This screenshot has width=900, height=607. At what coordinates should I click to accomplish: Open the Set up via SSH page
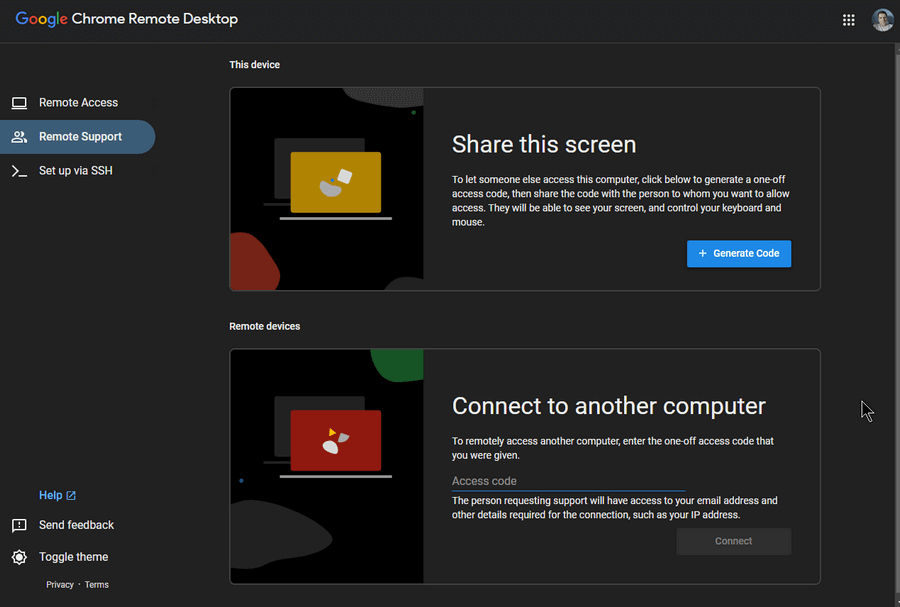(77, 170)
